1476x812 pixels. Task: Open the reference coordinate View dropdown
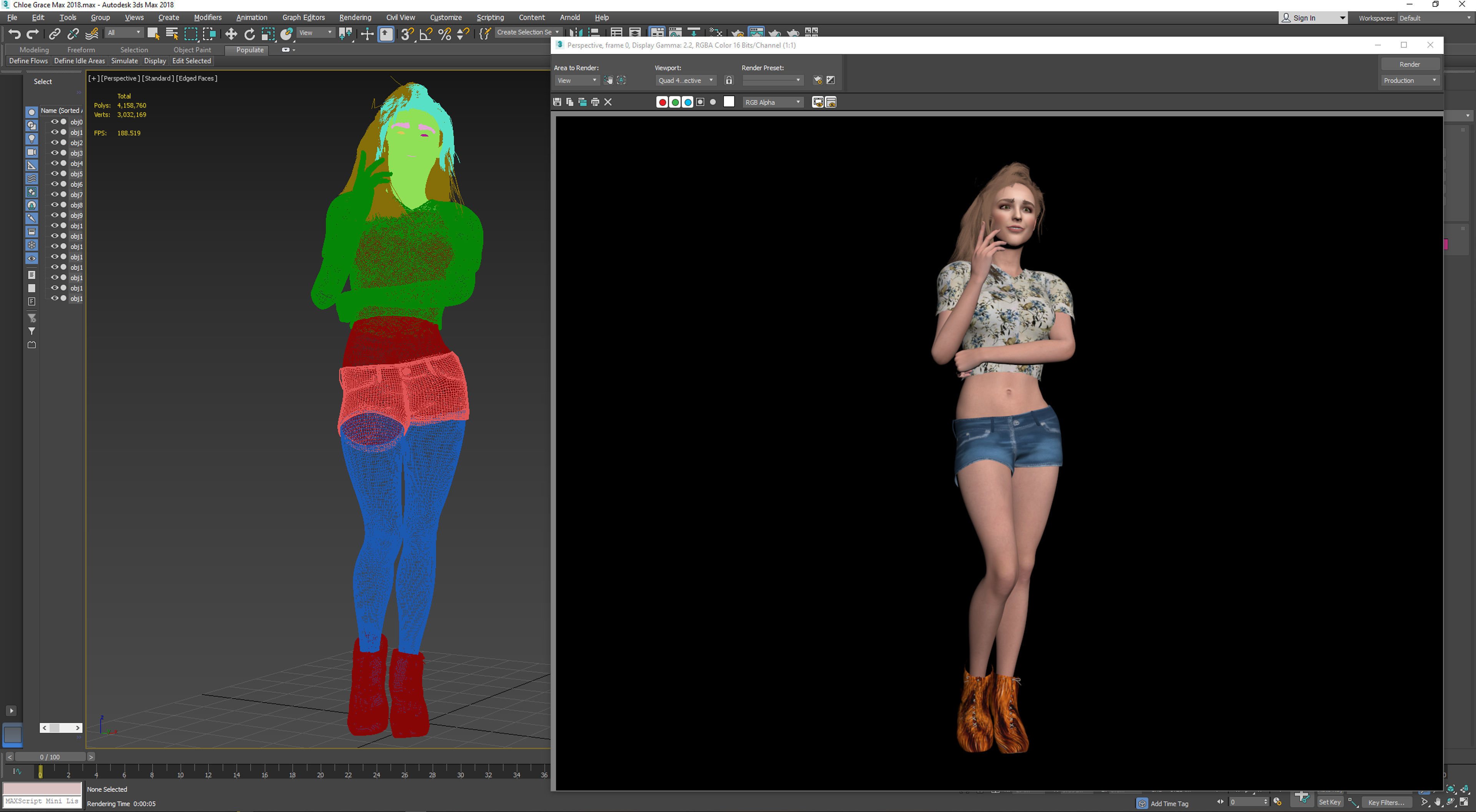tap(316, 33)
